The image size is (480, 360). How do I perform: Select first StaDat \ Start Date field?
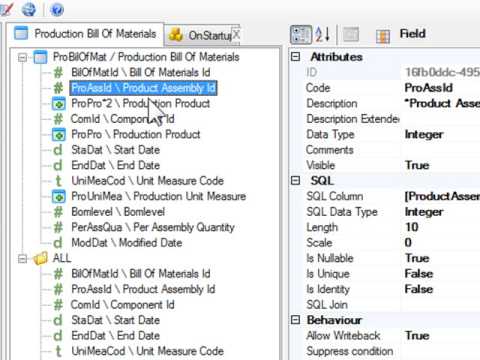pyautogui.click(x=115, y=150)
